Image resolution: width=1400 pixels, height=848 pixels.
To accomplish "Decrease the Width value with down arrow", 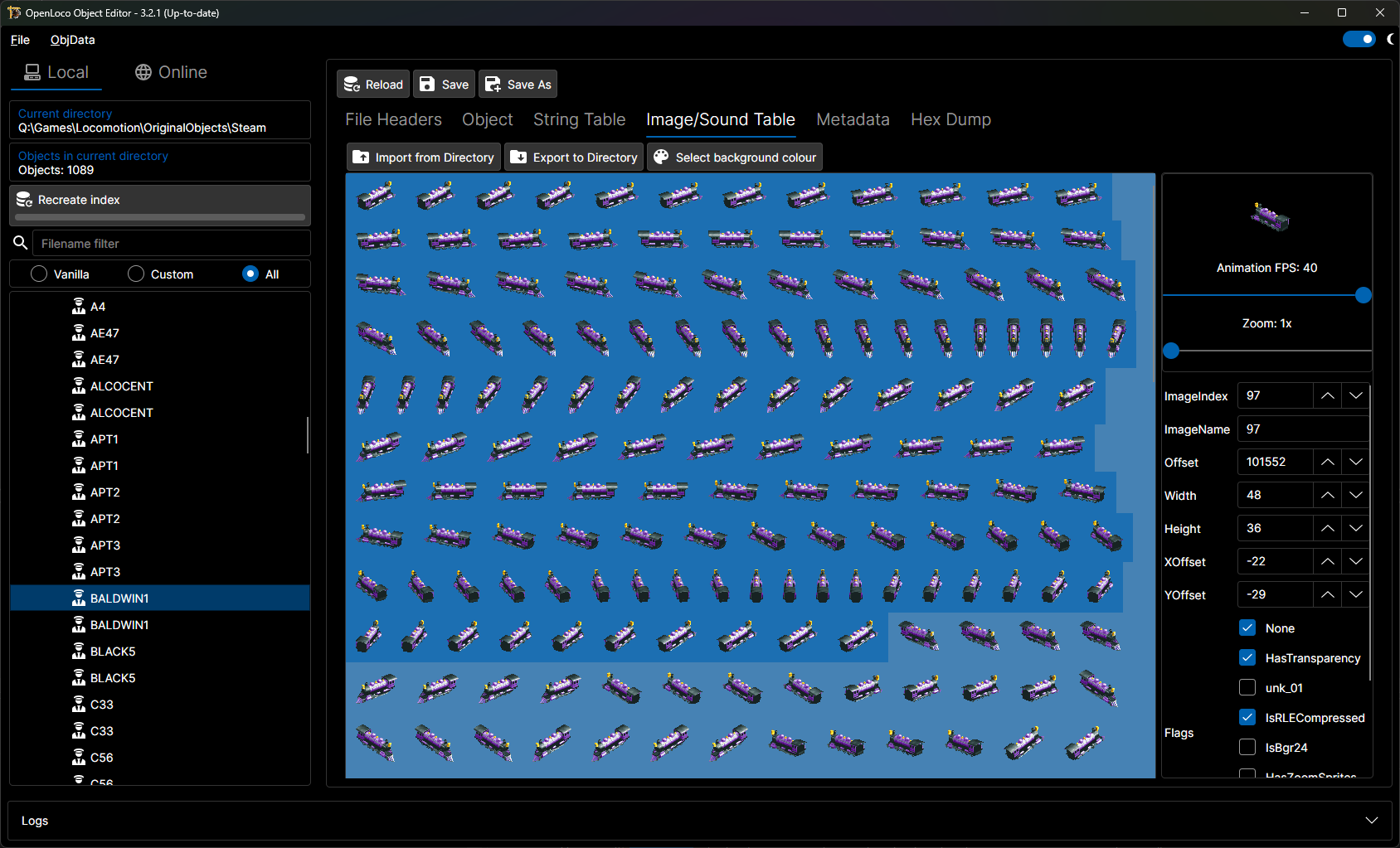I will pyautogui.click(x=1355, y=496).
